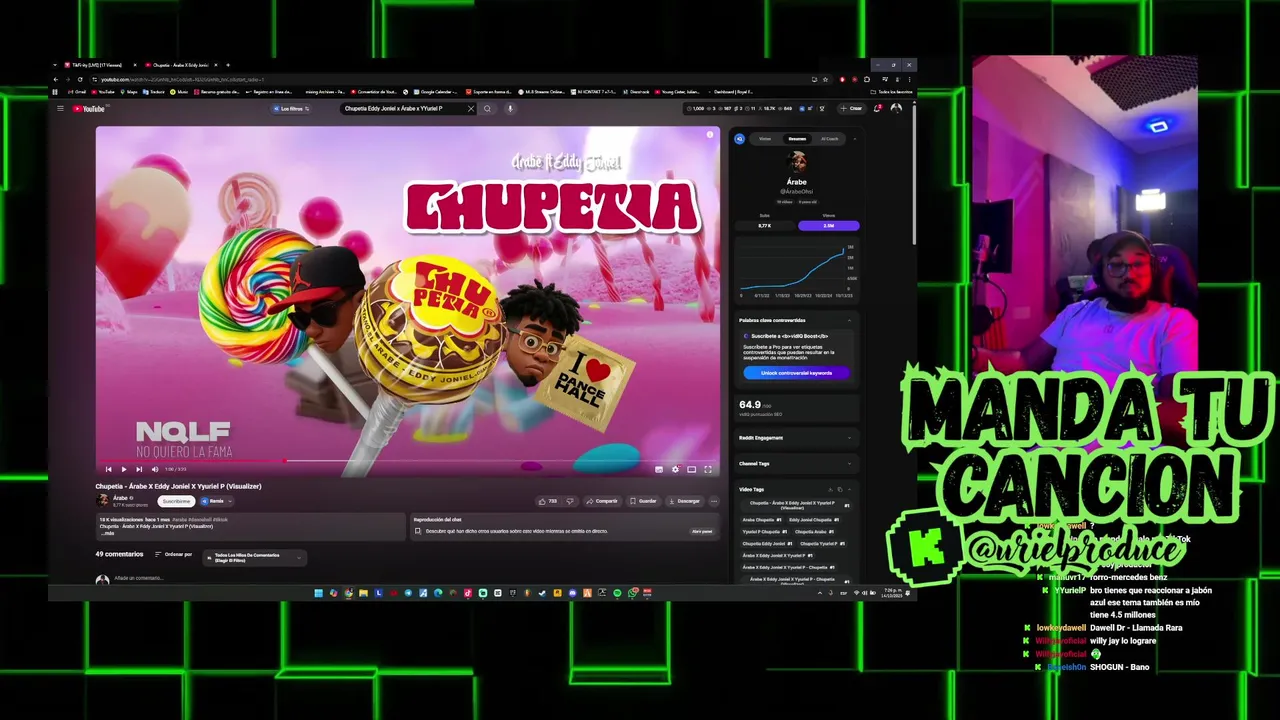1280x720 pixels.
Task: Open YouTube notifications bell
Action: pyautogui.click(x=878, y=108)
